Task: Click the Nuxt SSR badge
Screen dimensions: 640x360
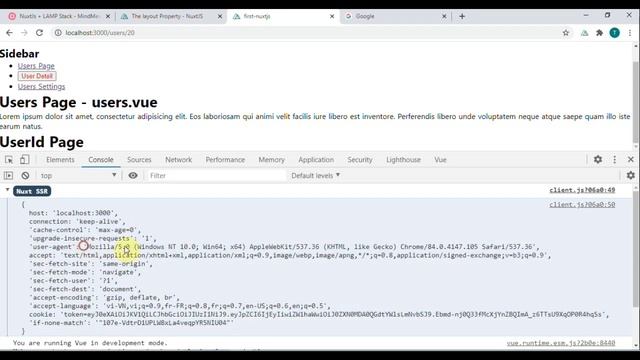Action: (x=32, y=191)
